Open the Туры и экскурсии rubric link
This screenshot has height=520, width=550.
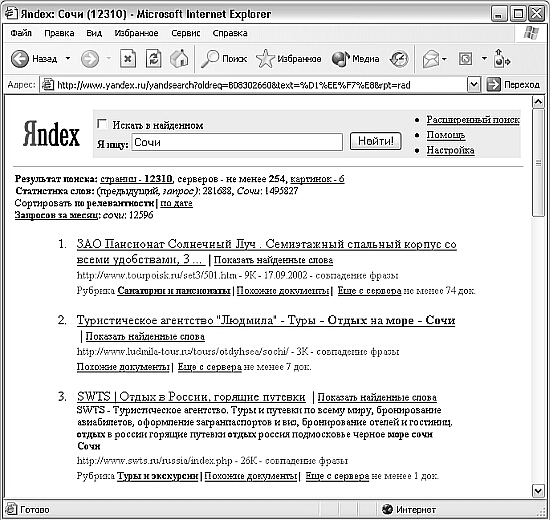coord(157,476)
